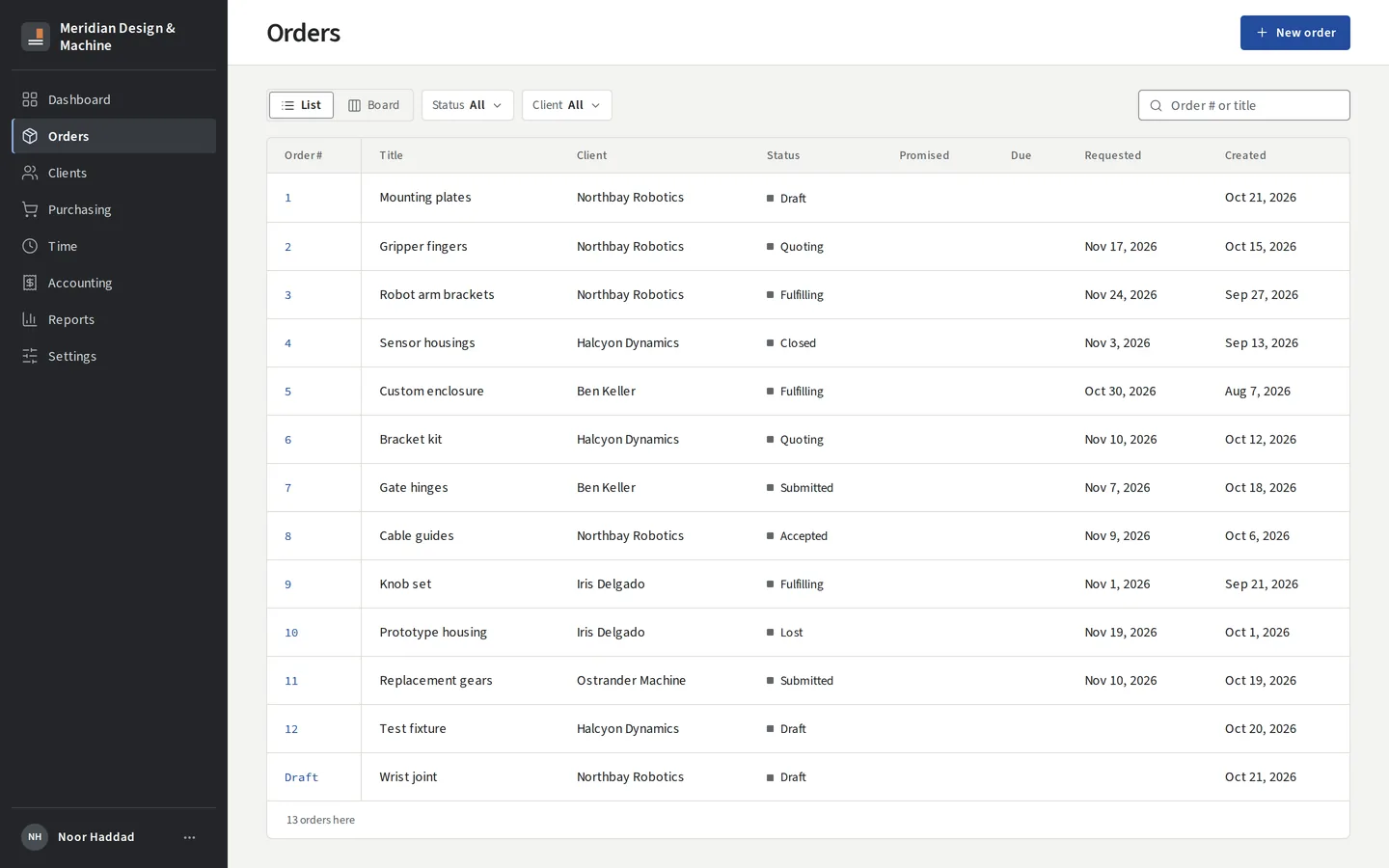The image size is (1389, 868).
Task: Click the Accounting receipt icon in sidebar
Action: pos(30,283)
